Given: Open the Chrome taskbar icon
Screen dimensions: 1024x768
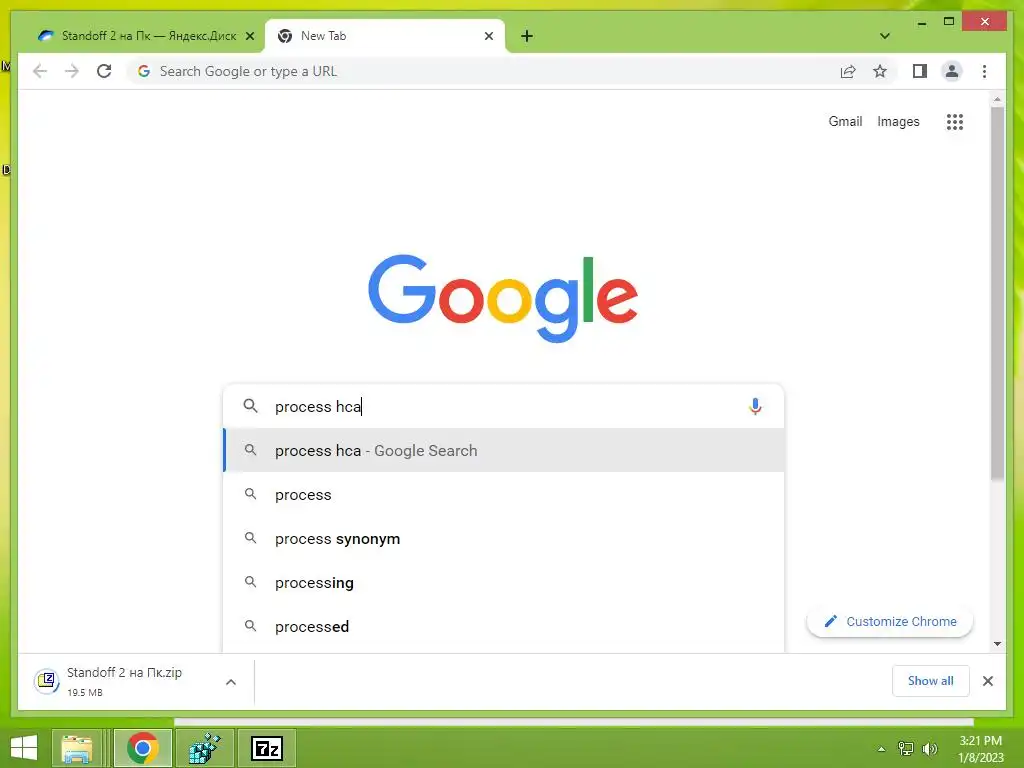Looking at the screenshot, I should pos(142,748).
